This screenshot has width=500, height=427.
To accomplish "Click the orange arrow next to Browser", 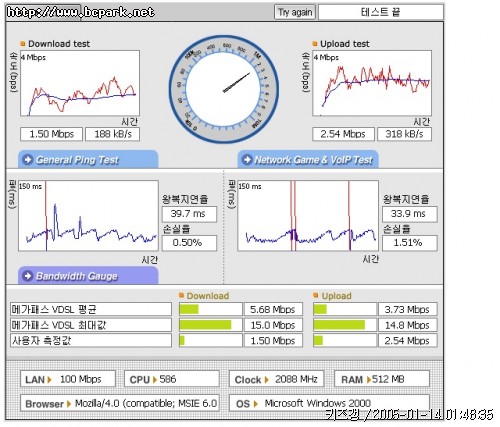I will (x=69, y=404).
